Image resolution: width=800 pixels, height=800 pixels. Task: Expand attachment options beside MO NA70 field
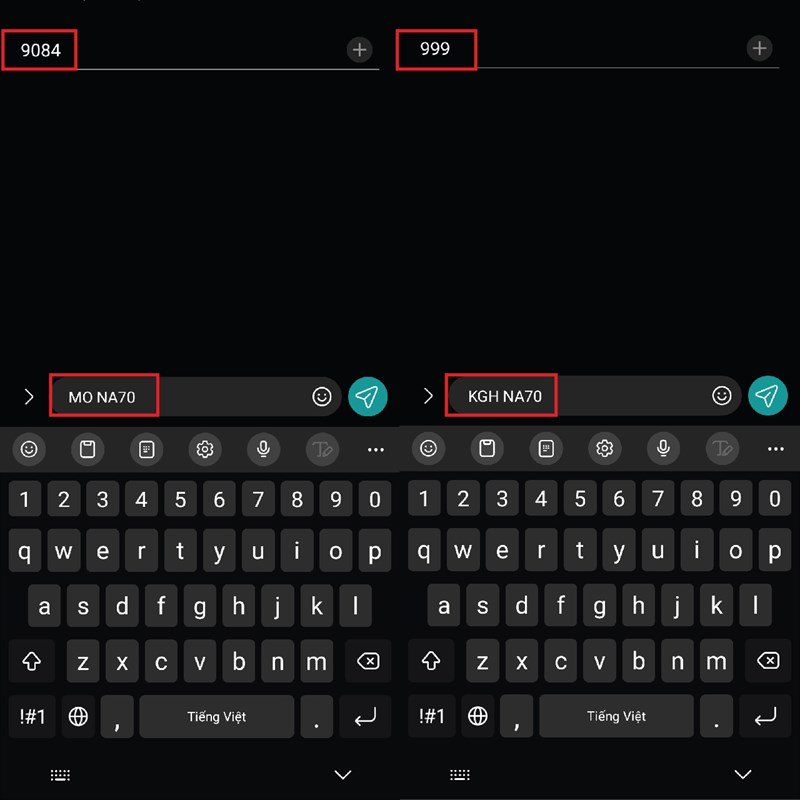[29, 396]
